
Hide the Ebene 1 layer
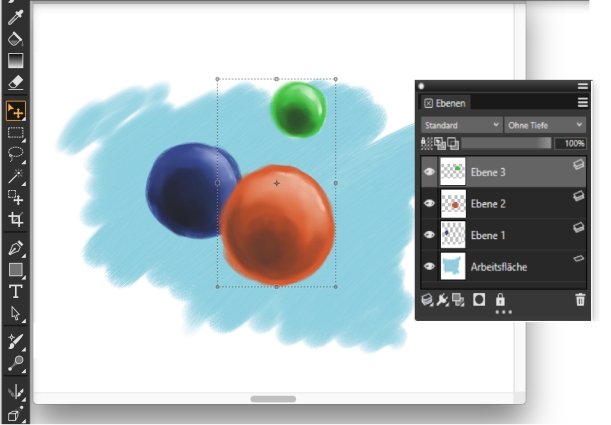coord(429,235)
